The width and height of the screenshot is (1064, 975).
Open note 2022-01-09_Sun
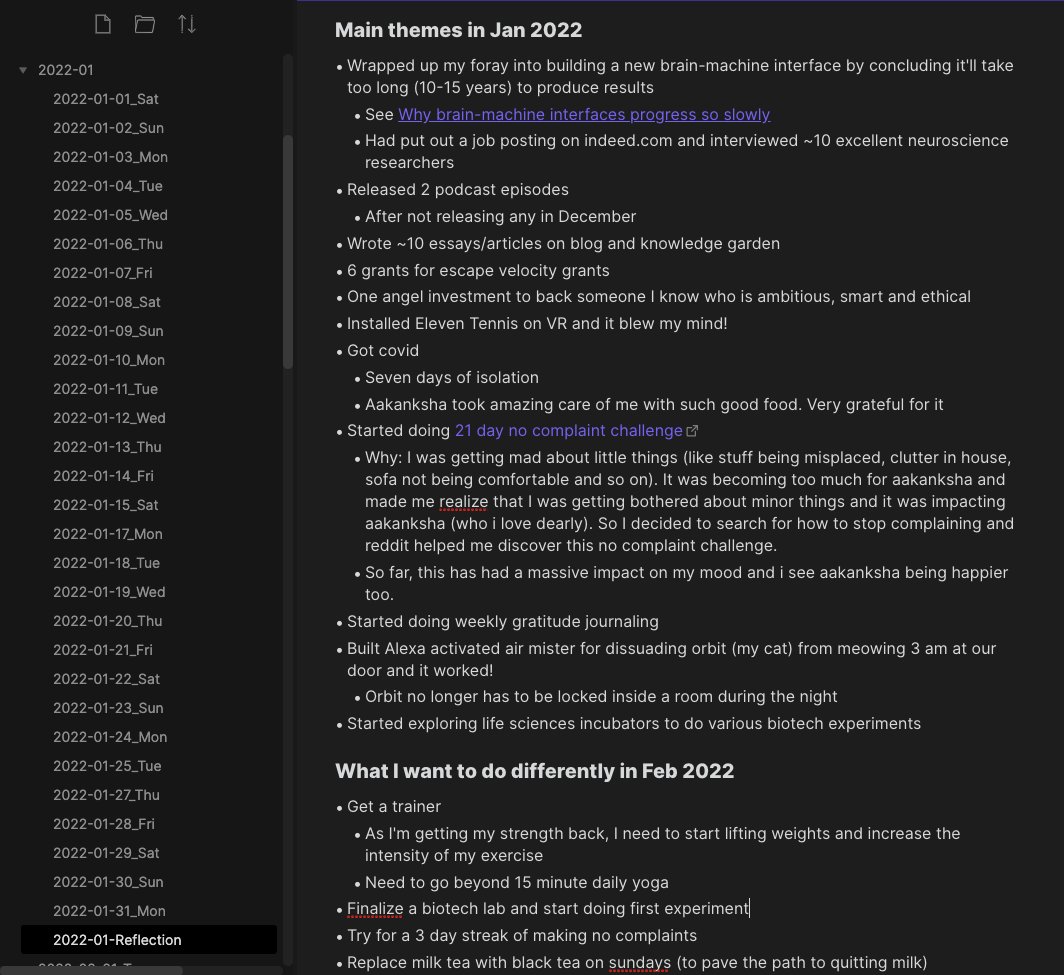tap(109, 331)
